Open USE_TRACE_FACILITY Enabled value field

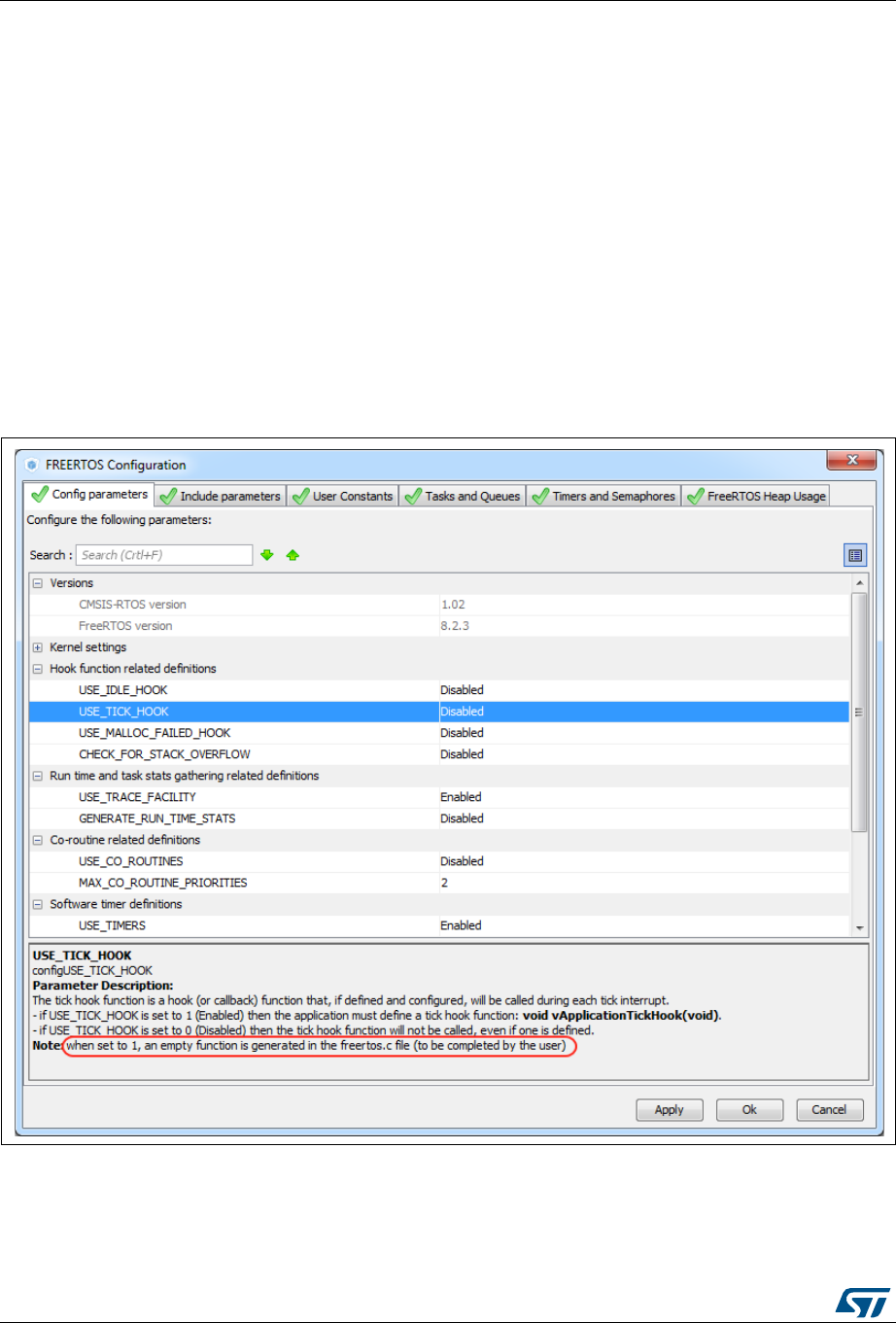(643, 797)
